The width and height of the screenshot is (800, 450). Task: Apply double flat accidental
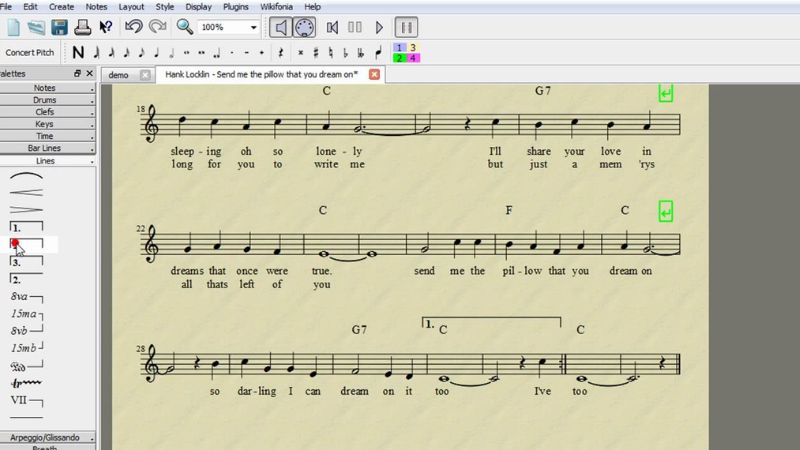click(361, 53)
